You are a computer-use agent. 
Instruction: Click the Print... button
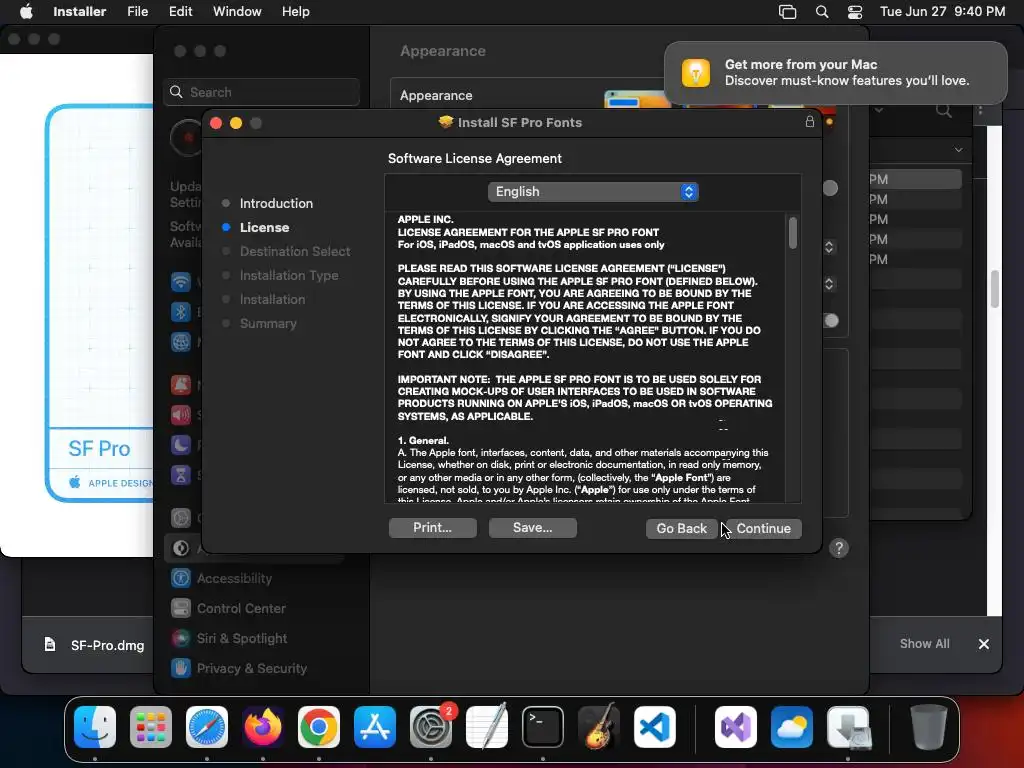[x=432, y=528]
